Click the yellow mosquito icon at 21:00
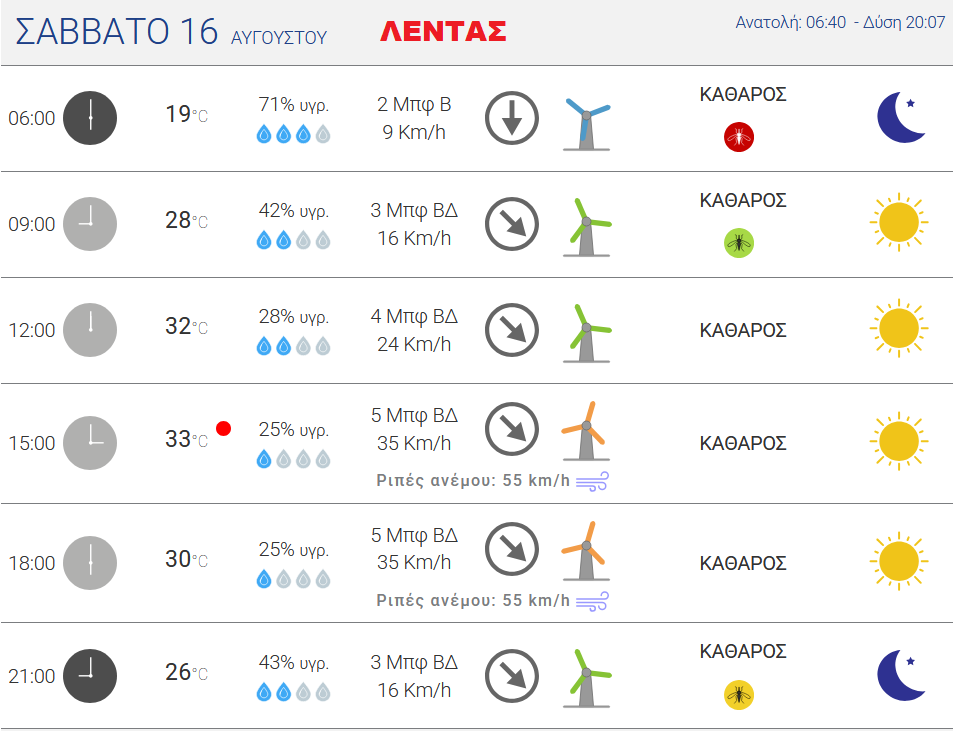This screenshot has height=731, width=958. pos(739,694)
